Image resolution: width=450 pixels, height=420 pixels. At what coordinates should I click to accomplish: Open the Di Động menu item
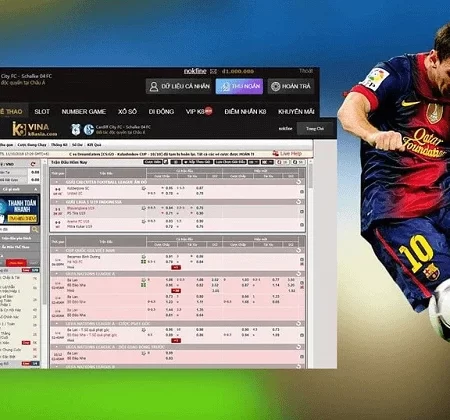coord(161,112)
